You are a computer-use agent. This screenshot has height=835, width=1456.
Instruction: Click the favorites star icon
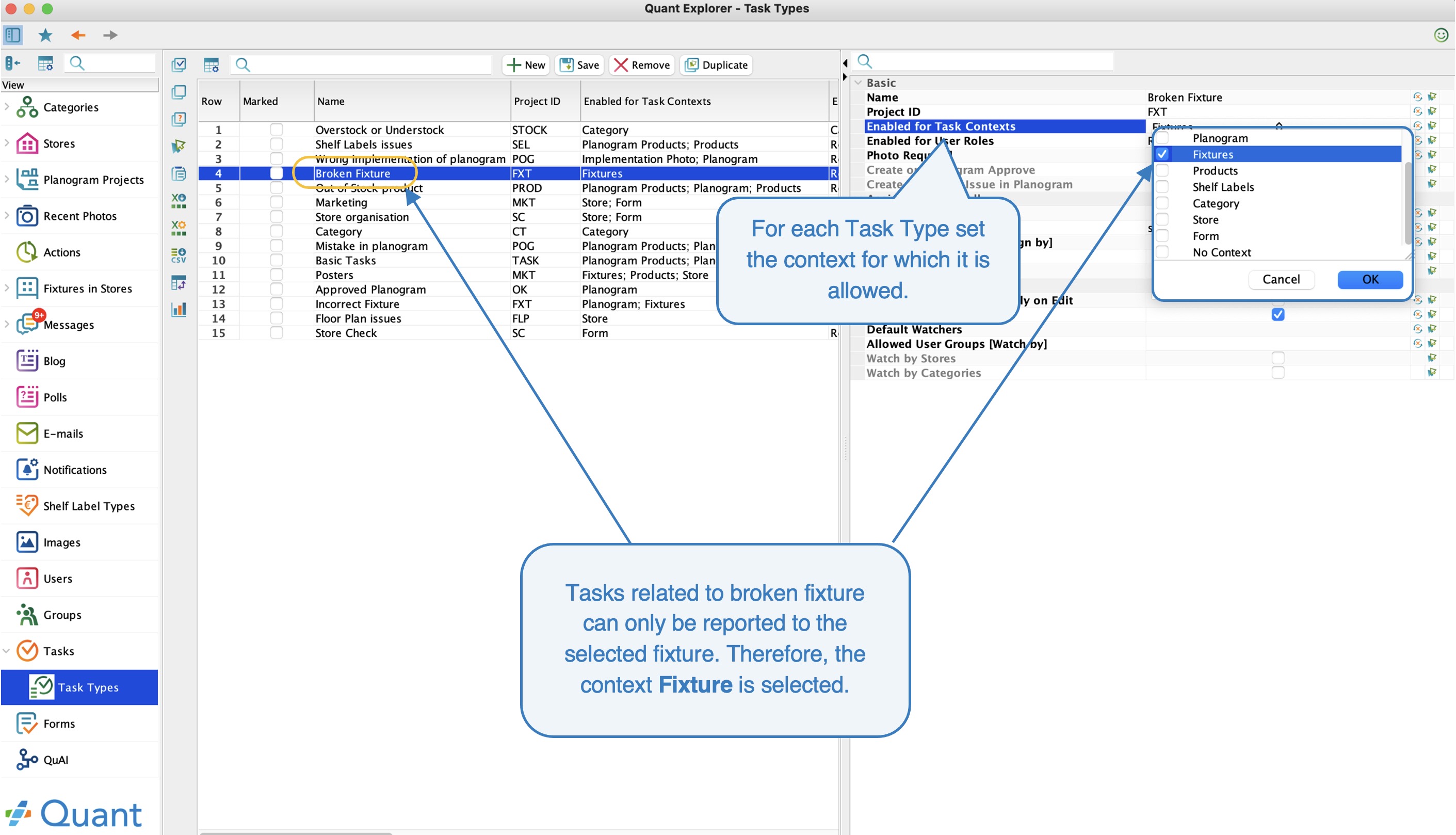click(x=45, y=35)
